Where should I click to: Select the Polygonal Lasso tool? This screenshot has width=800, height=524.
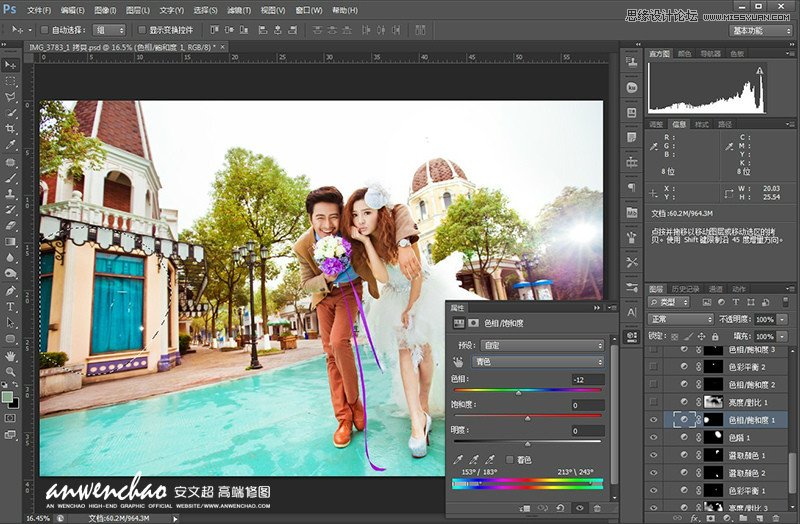click(10, 97)
